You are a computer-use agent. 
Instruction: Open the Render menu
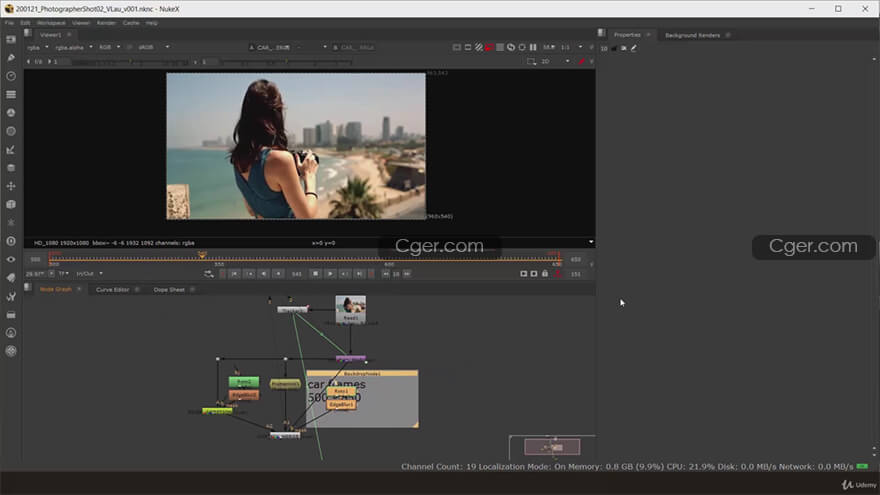(x=106, y=22)
